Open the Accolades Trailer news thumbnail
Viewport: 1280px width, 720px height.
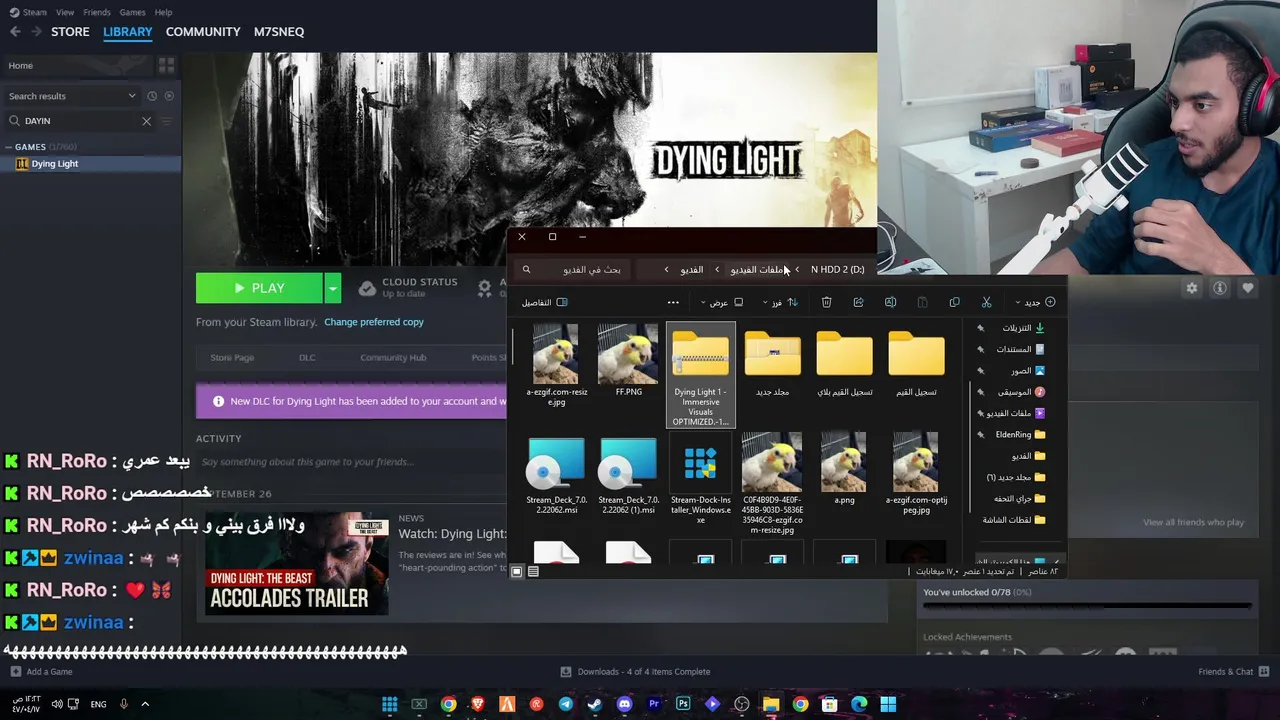[296, 563]
